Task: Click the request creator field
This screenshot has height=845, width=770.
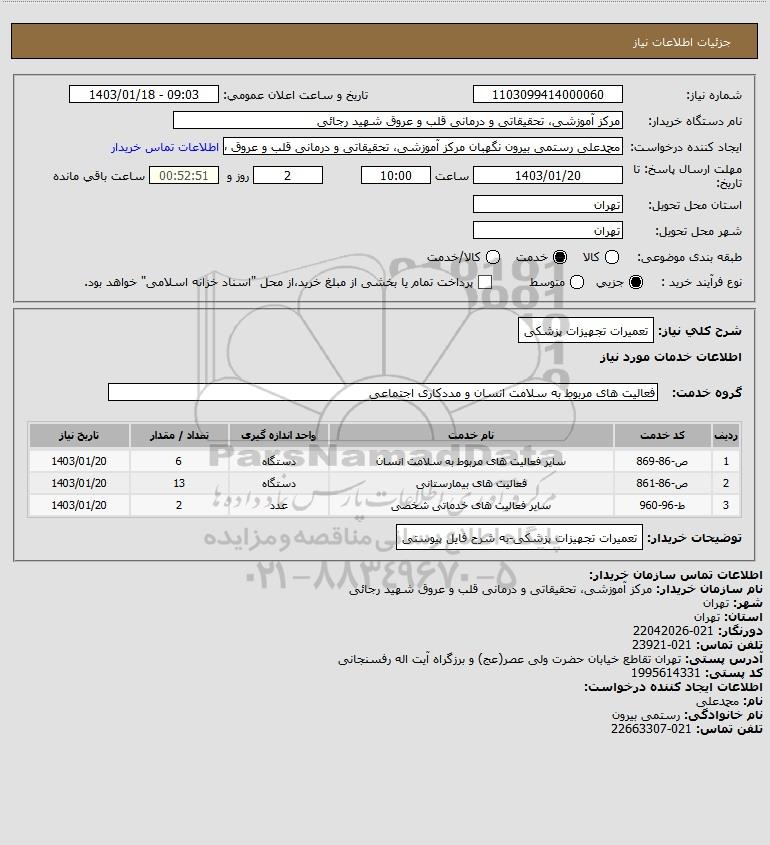Action: pyautogui.click(x=423, y=147)
